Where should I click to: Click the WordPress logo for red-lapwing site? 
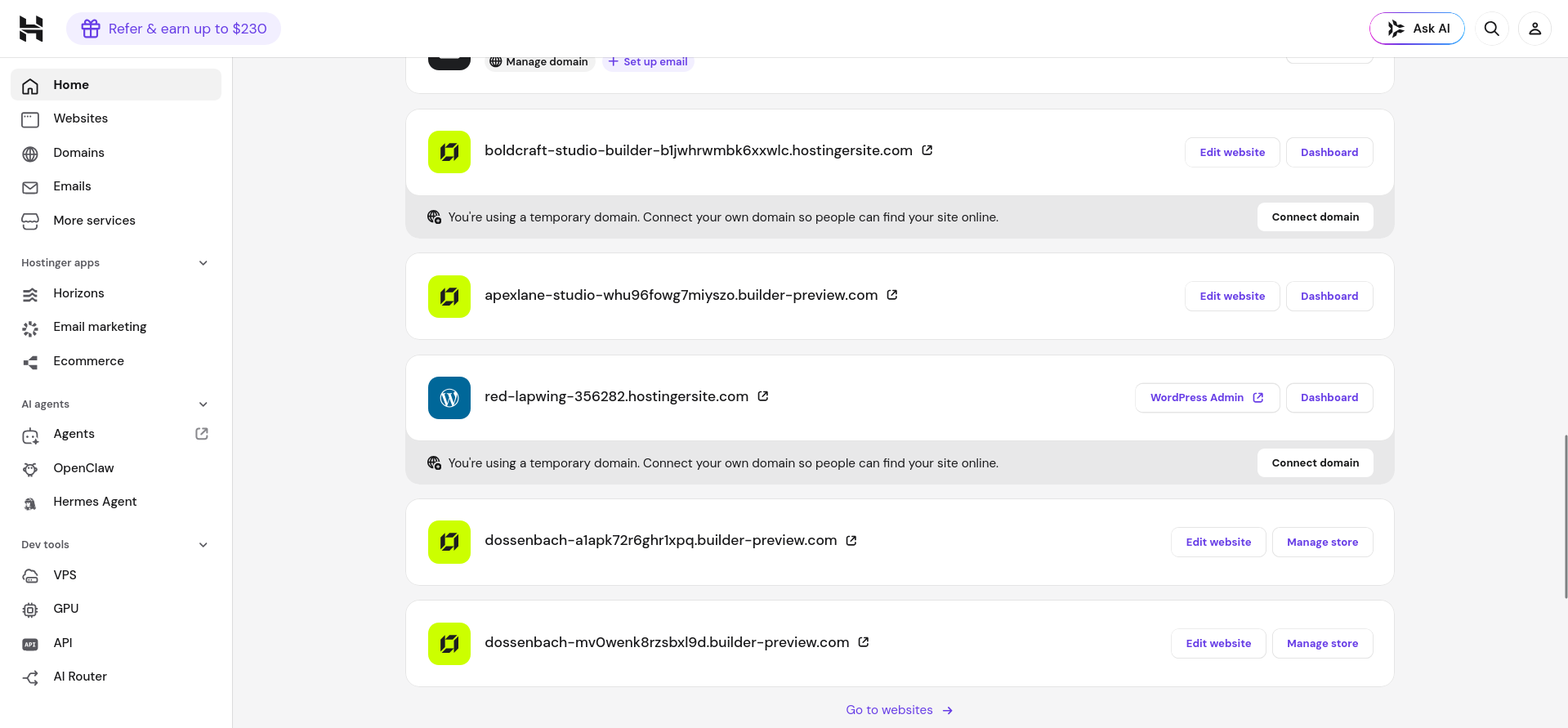tap(449, 398)
